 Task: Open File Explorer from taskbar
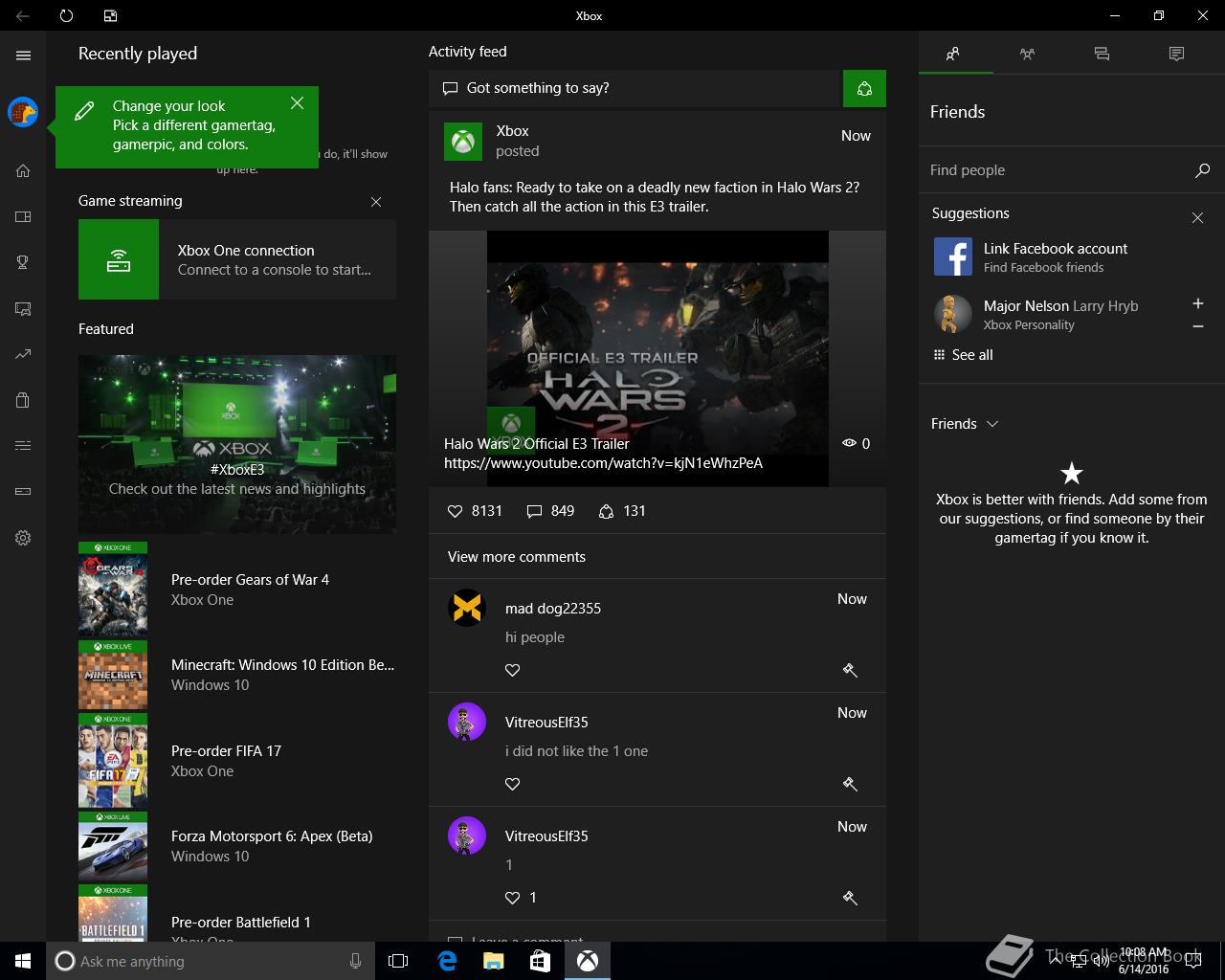point(493,961)
